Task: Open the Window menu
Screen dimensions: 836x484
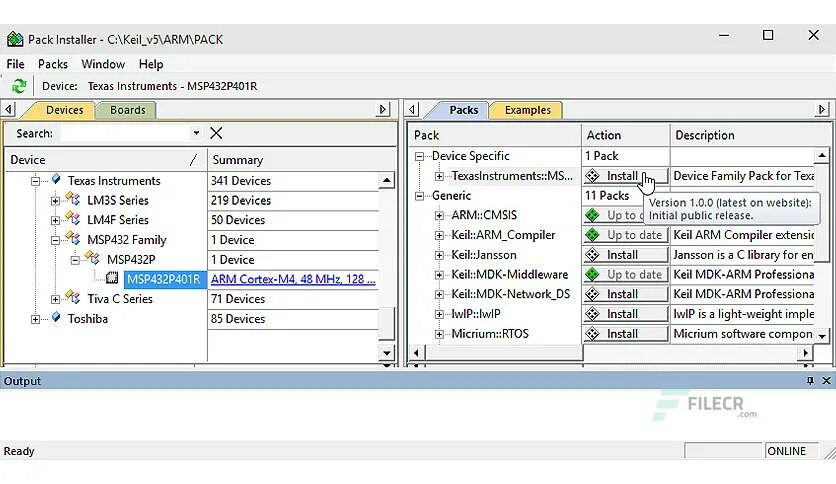Action: pos(103,64)
